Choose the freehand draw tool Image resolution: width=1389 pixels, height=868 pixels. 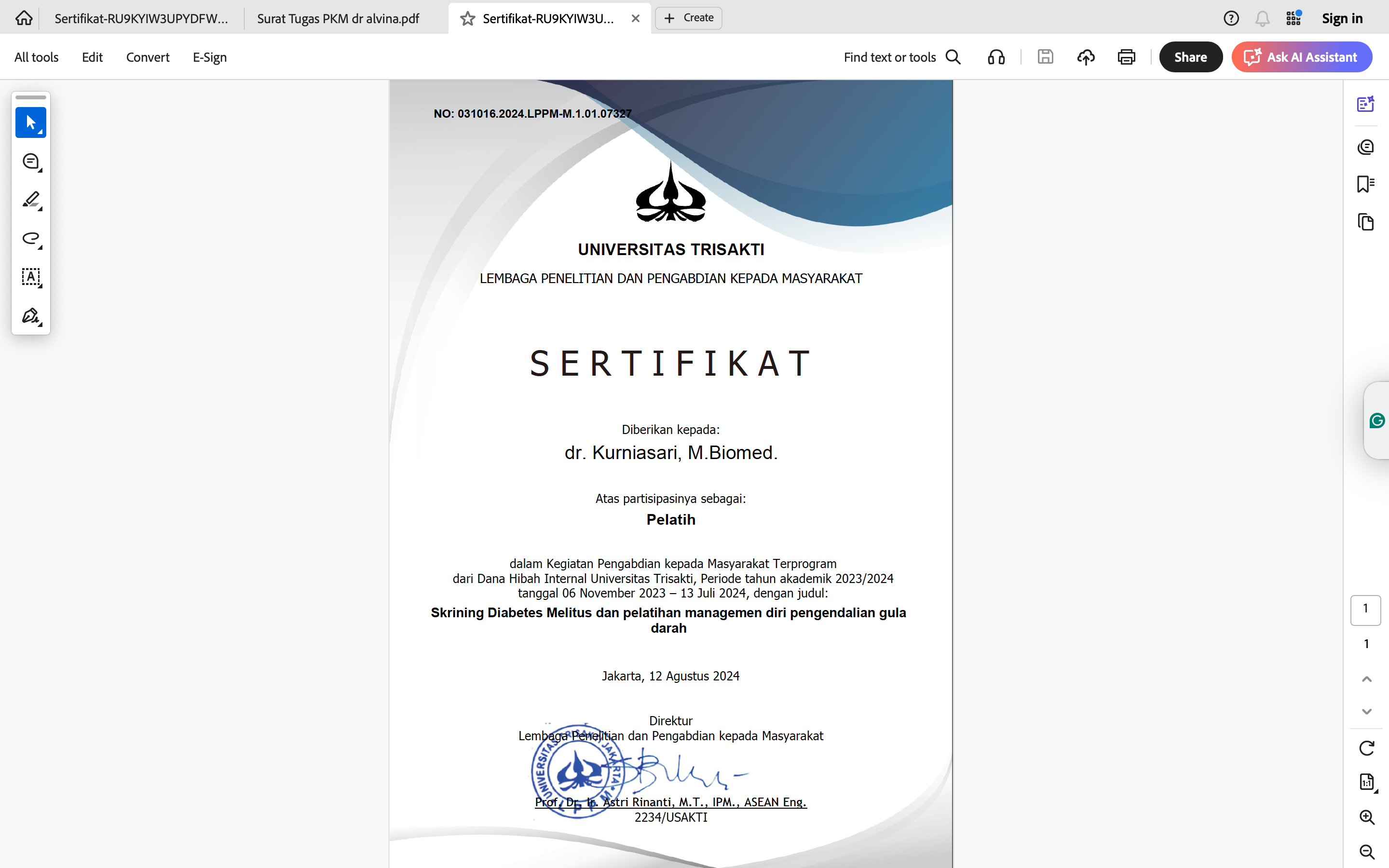pos(30,238)
